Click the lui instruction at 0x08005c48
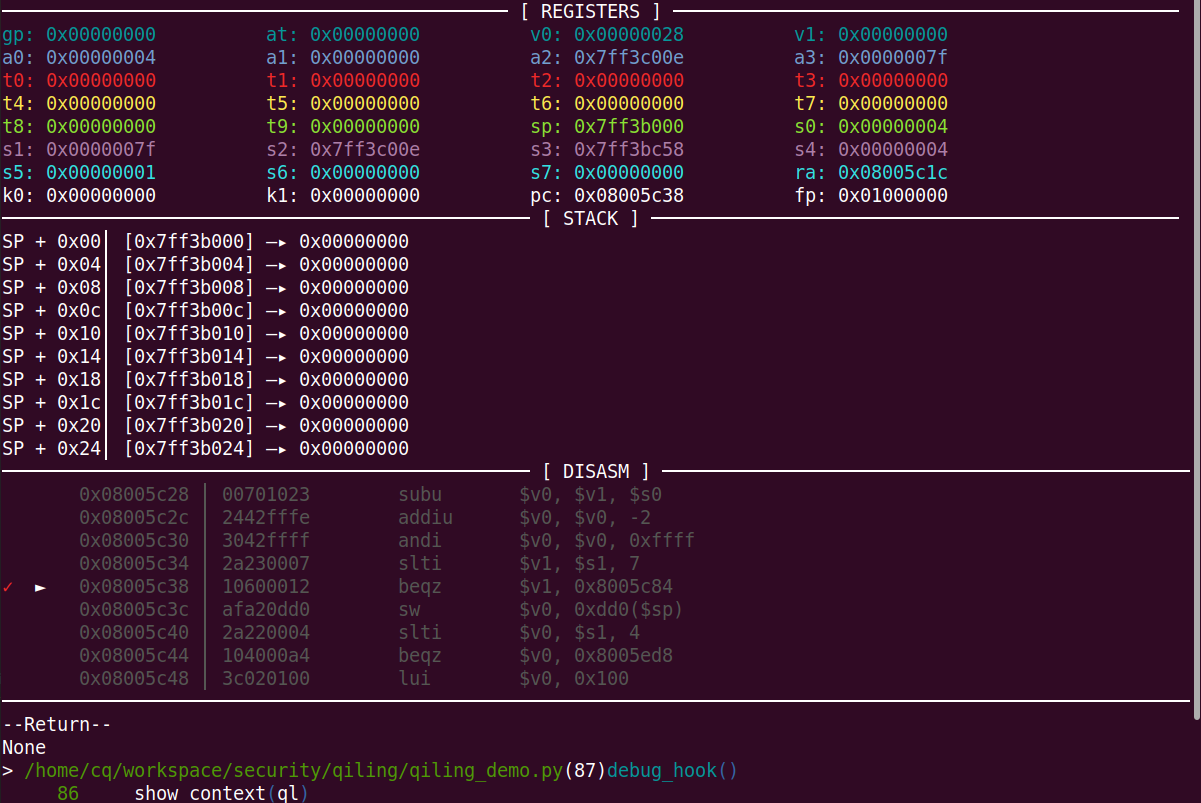This screenshot has height=803, width=1201. coord(415,679)
